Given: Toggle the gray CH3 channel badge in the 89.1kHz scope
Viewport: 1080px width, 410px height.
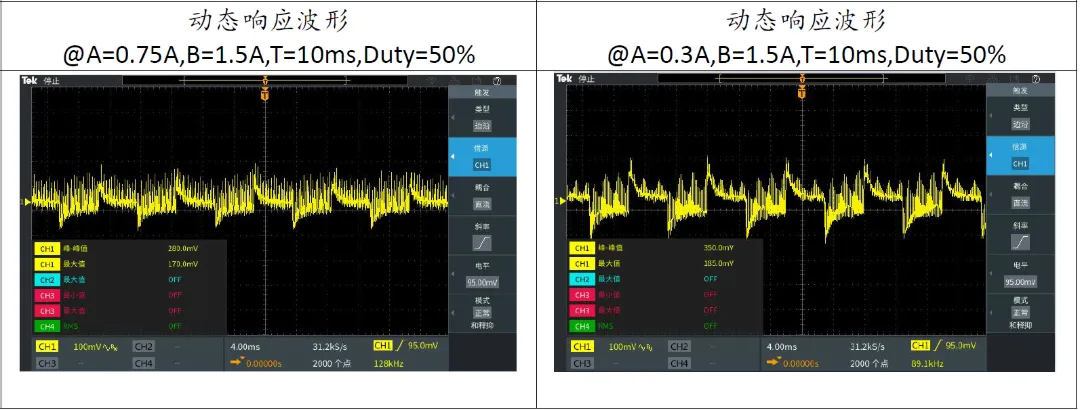Looking at the screenshot, I should click(583, 362).
